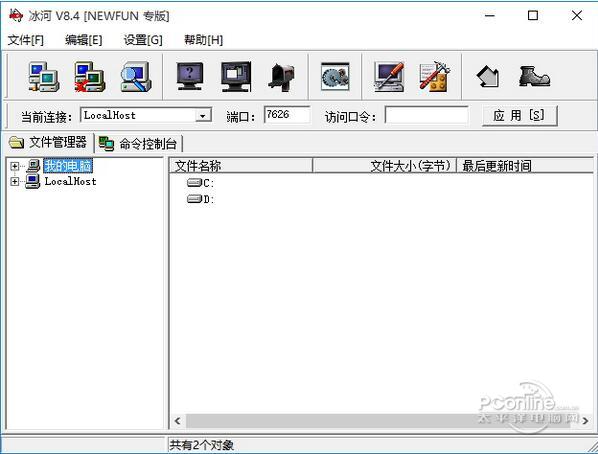Viewport: 598px width, 454px height.
Task: Click the gear window settings icon
Action: click(x=335, y=76)
